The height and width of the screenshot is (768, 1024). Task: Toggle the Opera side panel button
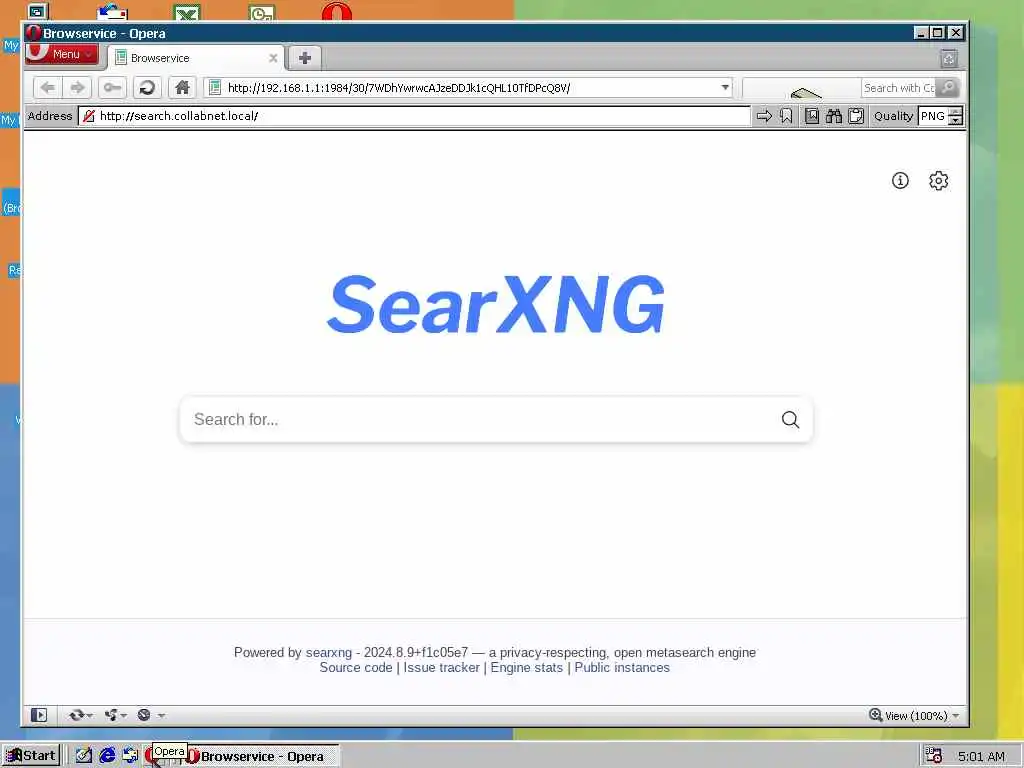pos(39,715)
